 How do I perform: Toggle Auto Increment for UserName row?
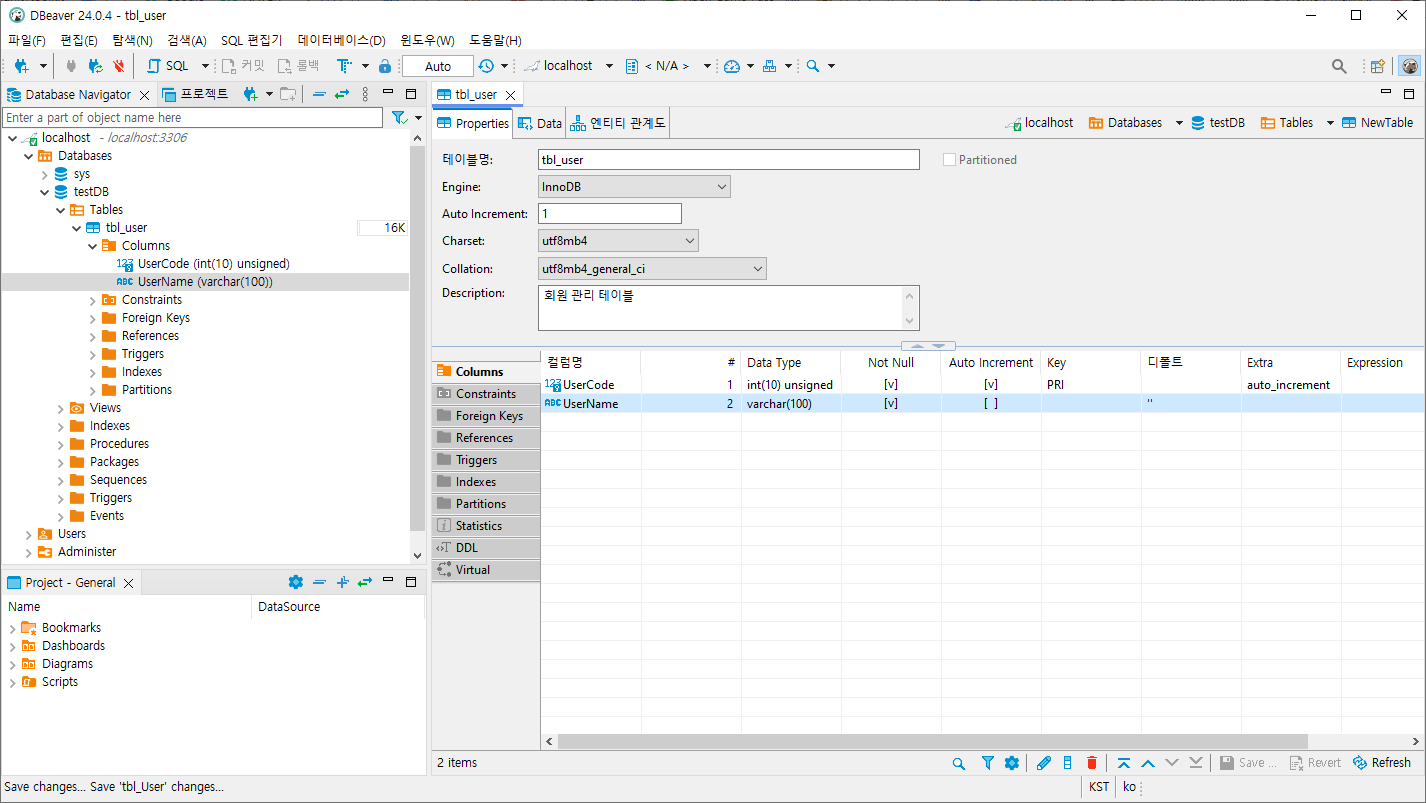(x=991, y=404)
